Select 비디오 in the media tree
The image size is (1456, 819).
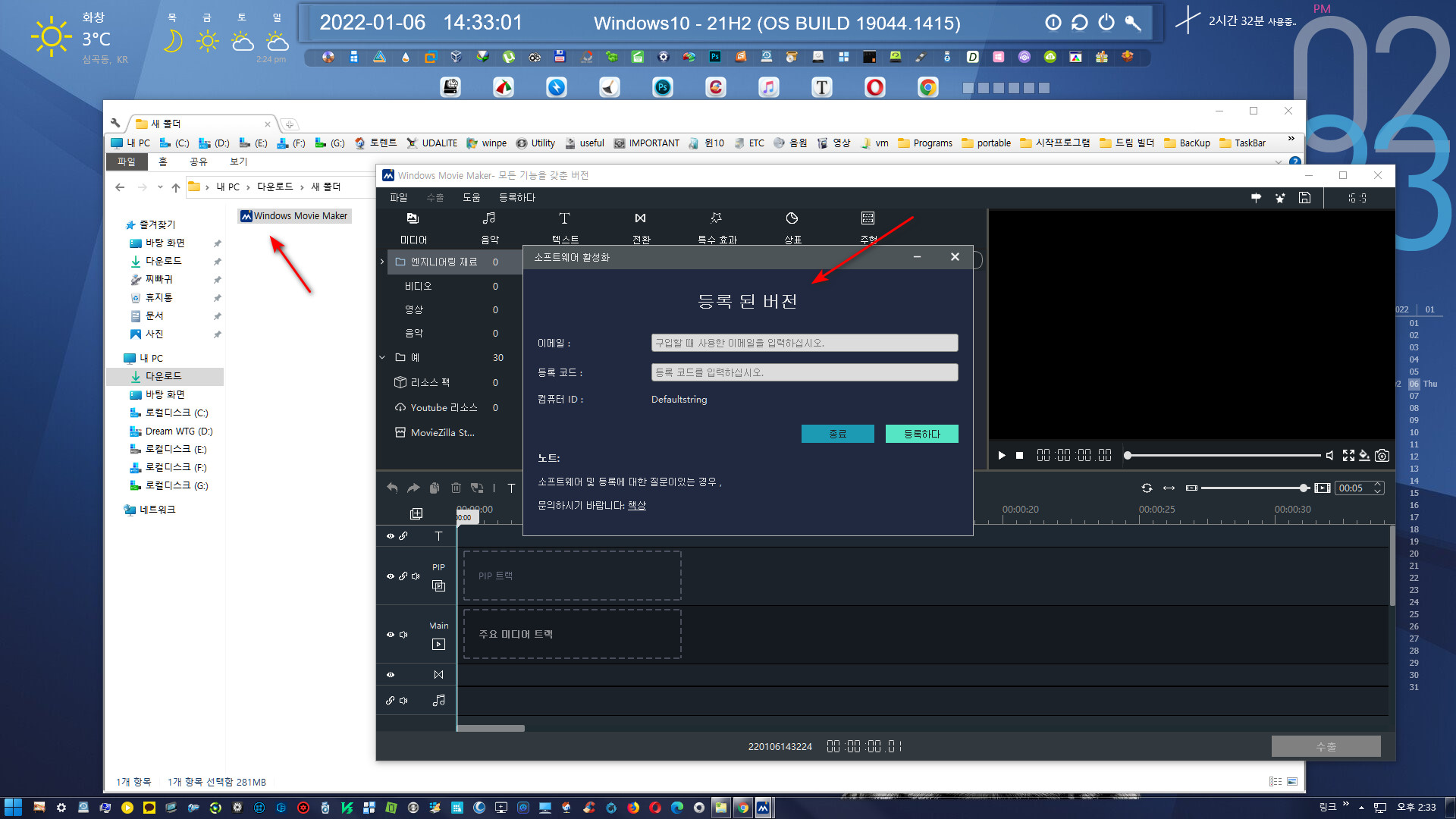[x=418, y=286]
